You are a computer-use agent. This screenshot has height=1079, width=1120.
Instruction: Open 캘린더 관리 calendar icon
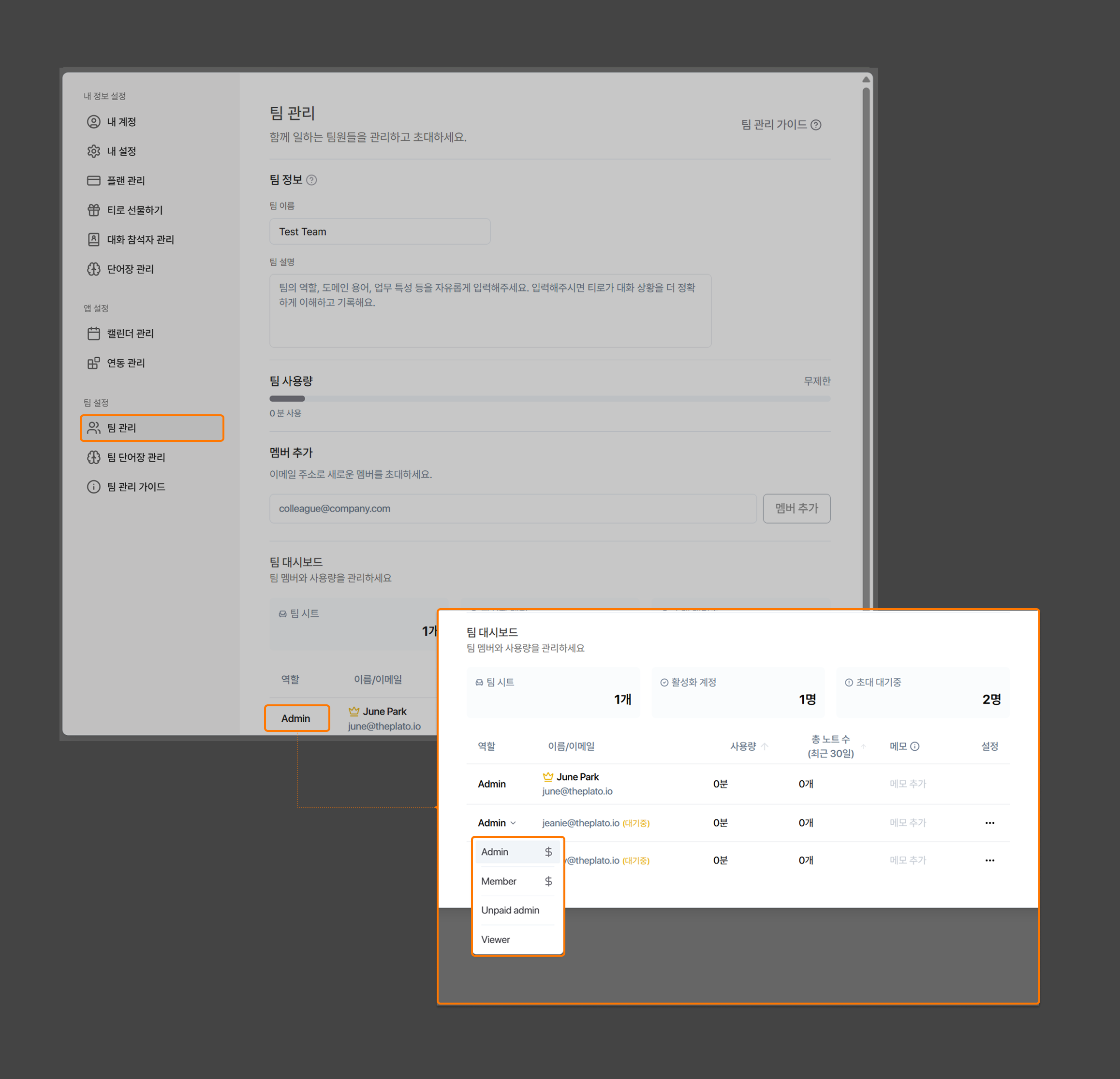click(94, 334)
